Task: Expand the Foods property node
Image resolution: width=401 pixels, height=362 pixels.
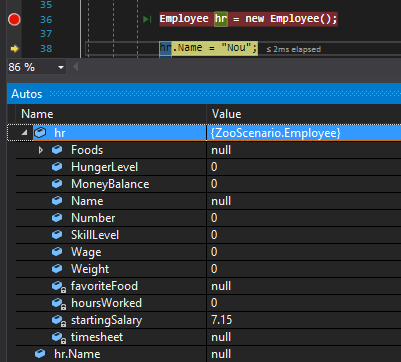Action: tap(40, 150)
